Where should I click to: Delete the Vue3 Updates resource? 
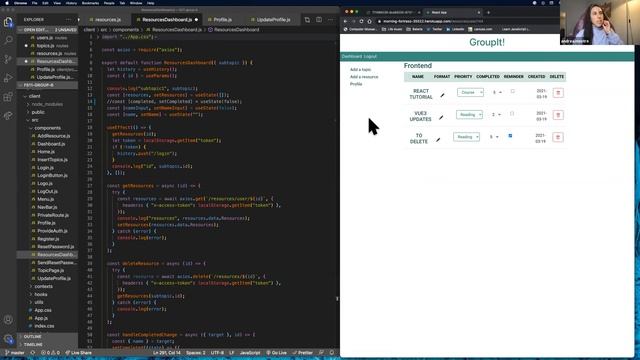558,115
